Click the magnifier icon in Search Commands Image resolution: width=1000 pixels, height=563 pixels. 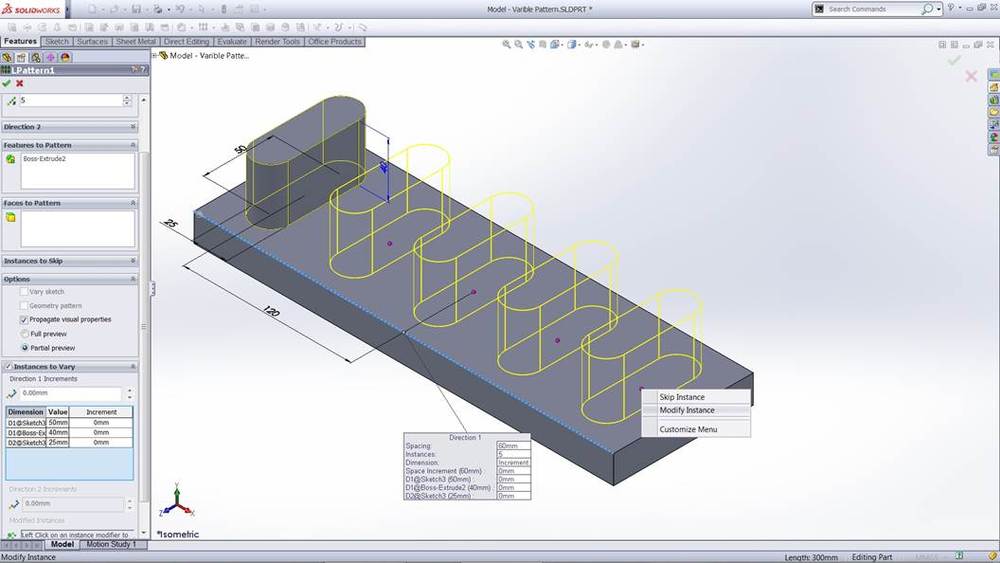(928, 9)
